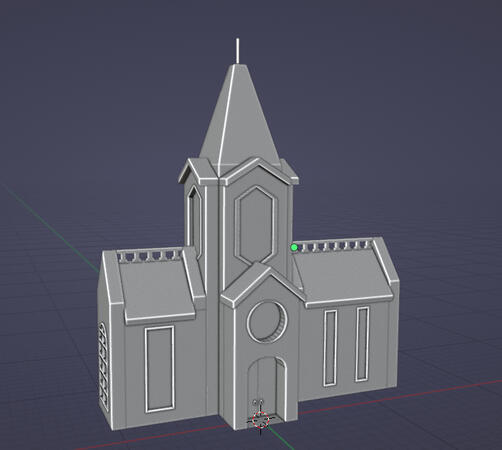The width and height of the screenshot is (502, 450).
Task: Click the round rose window above the door
Action: pos(267,321)
